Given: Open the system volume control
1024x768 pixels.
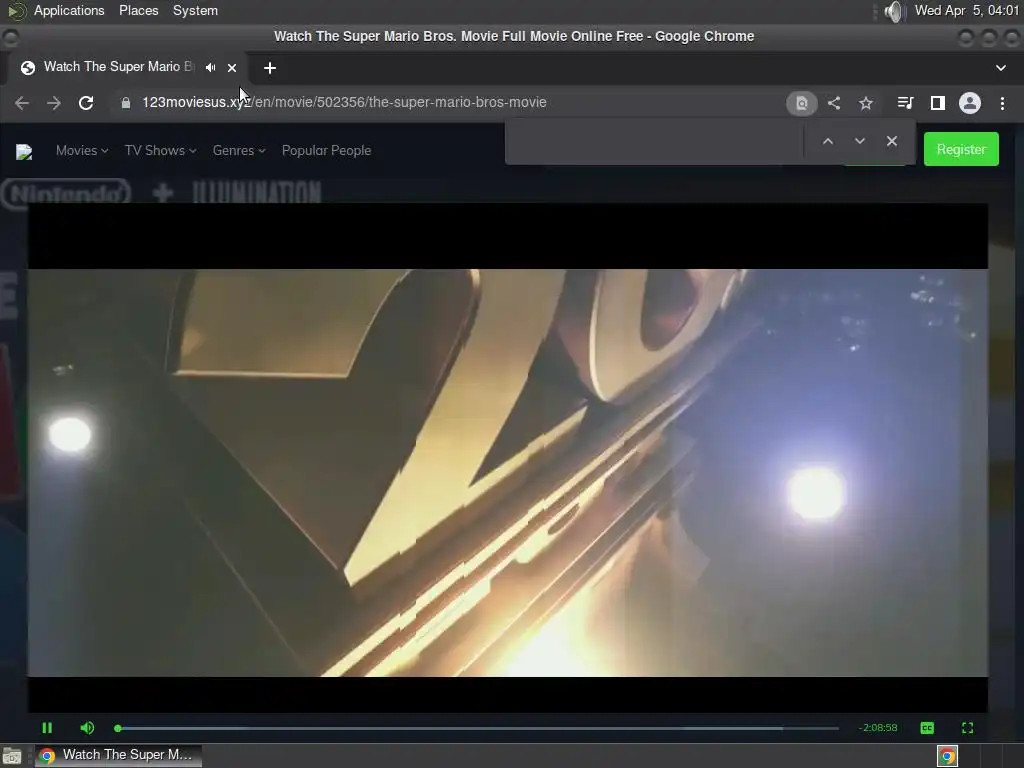Looking at the screenshot, I should click(x=893, y=11).
